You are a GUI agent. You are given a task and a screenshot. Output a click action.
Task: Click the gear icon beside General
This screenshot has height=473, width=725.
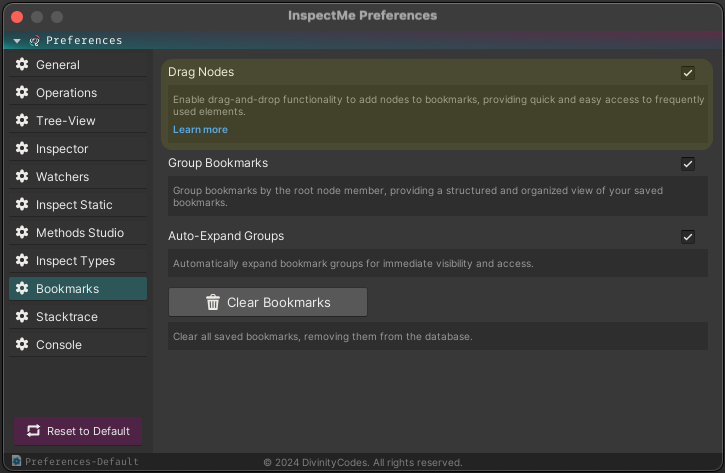22,64
